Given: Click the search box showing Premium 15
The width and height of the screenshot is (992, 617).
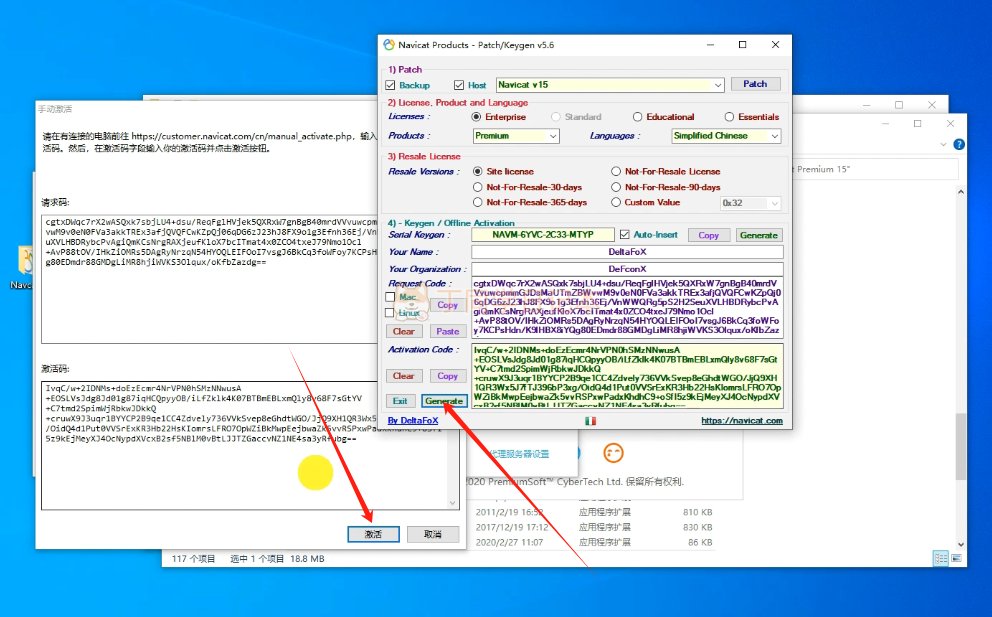Looking at the screenshot, I should pyautogui.click(x=876, y=170).
